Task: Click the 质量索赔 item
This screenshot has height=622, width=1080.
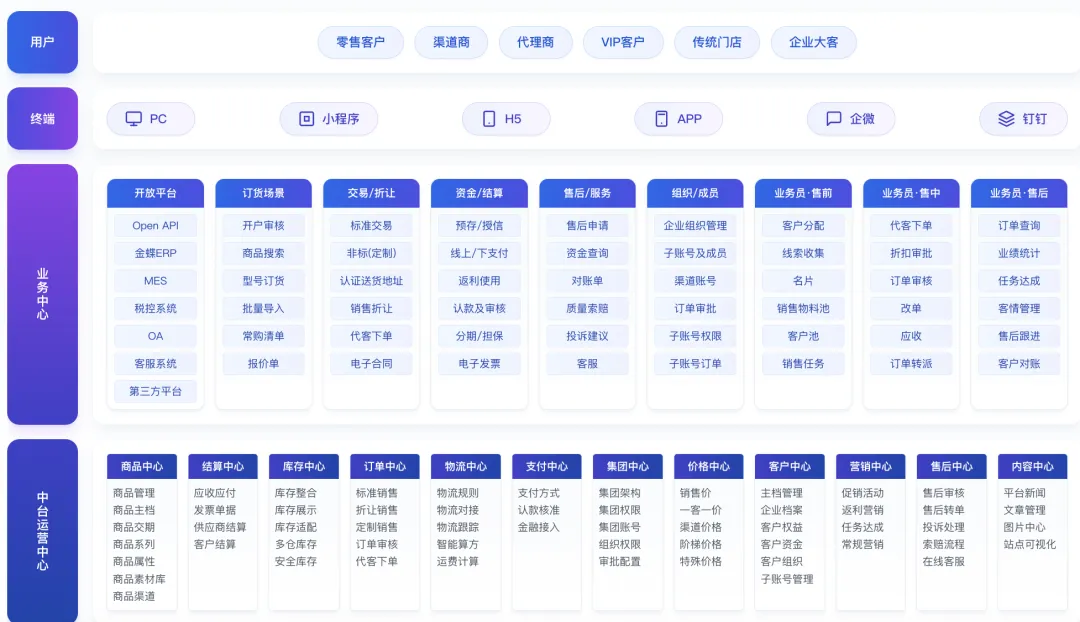Action: click(588, 308)
